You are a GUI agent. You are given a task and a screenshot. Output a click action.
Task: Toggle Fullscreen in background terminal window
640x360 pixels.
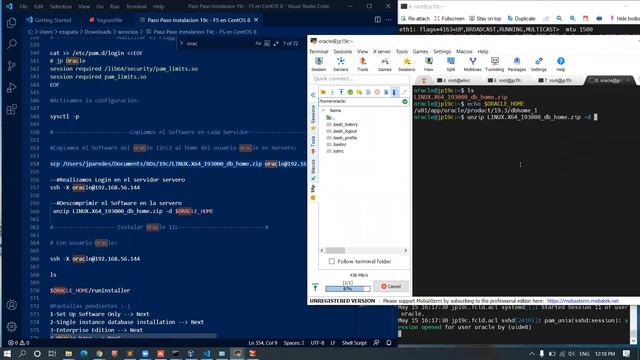449,18
